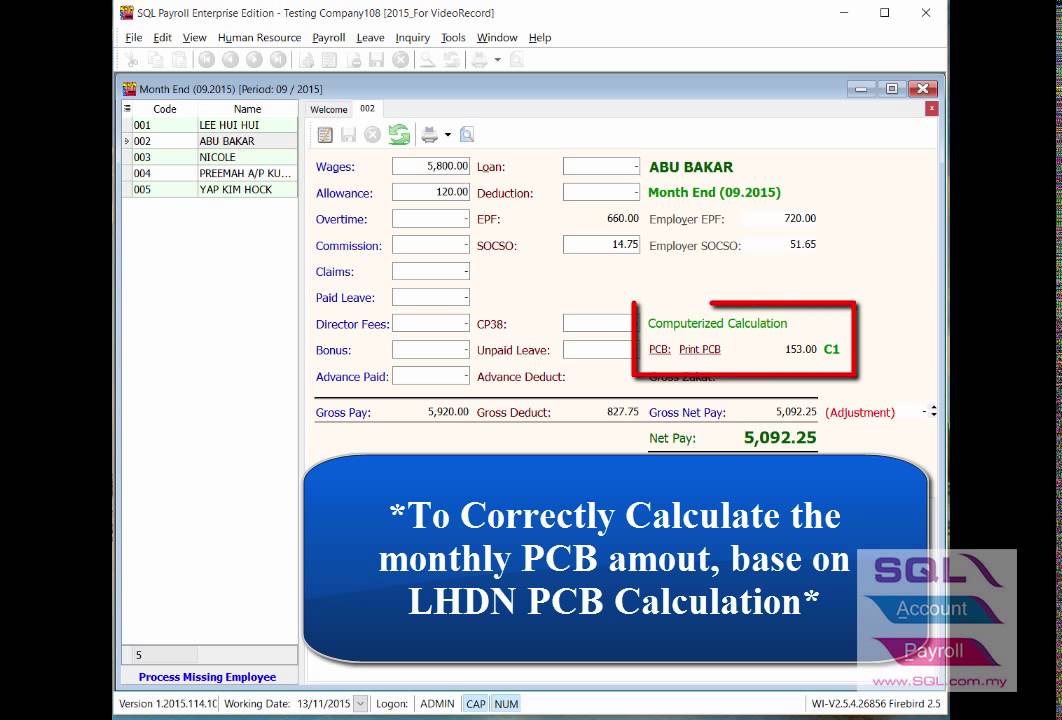Click the PCB: link
This screenshot has width=1062, height=720.
tap(660, 350)
